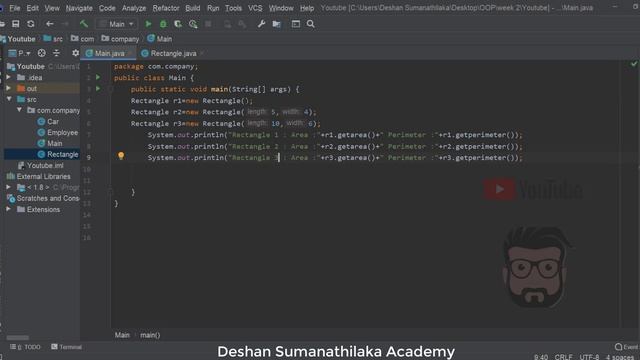The width and height of the screenshot is (640, 360).
Task: Open project panel gear options
Action: click(x=76, y=53)
